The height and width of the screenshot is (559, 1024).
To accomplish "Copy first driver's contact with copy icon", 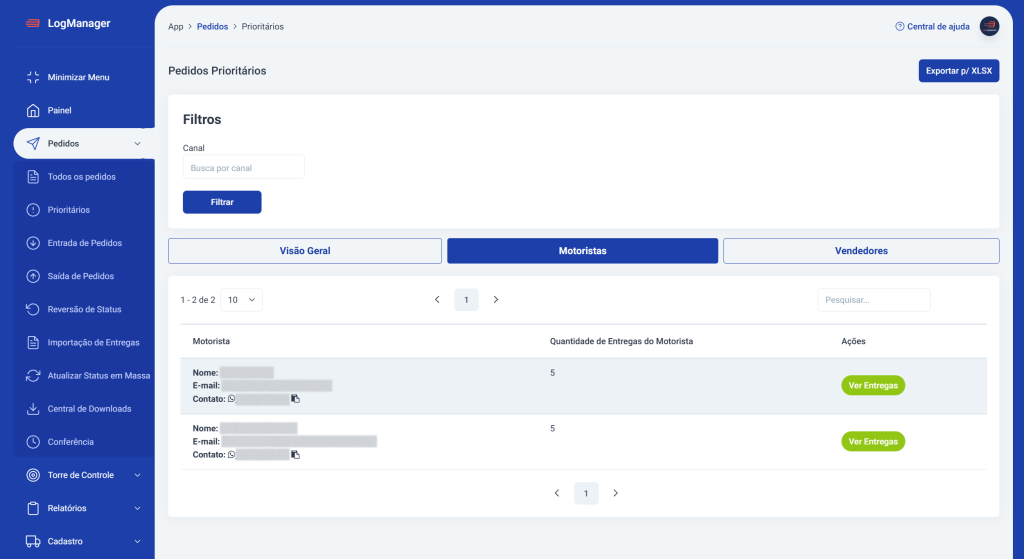I will (295, 399).
